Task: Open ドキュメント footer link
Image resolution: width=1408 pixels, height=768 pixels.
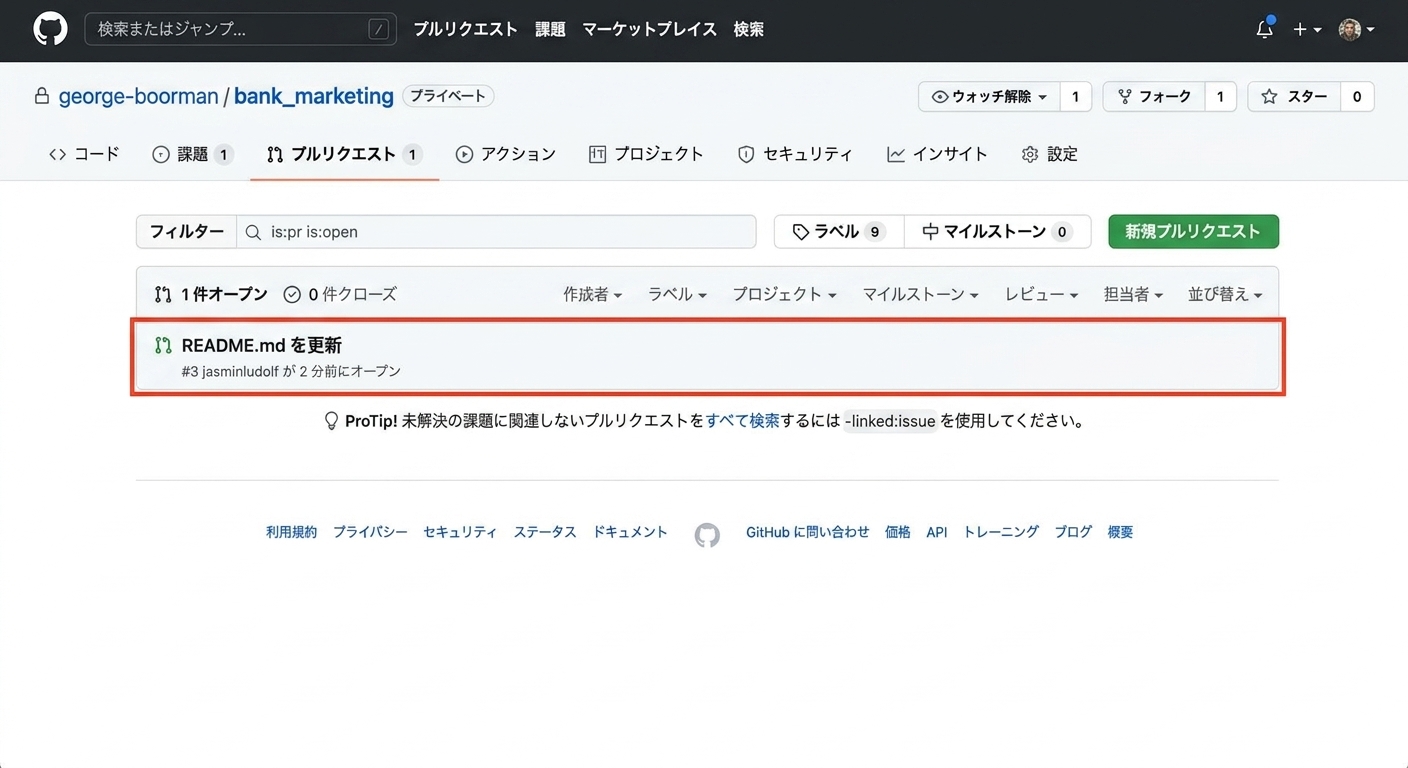Action: click(x=630, y=532)
